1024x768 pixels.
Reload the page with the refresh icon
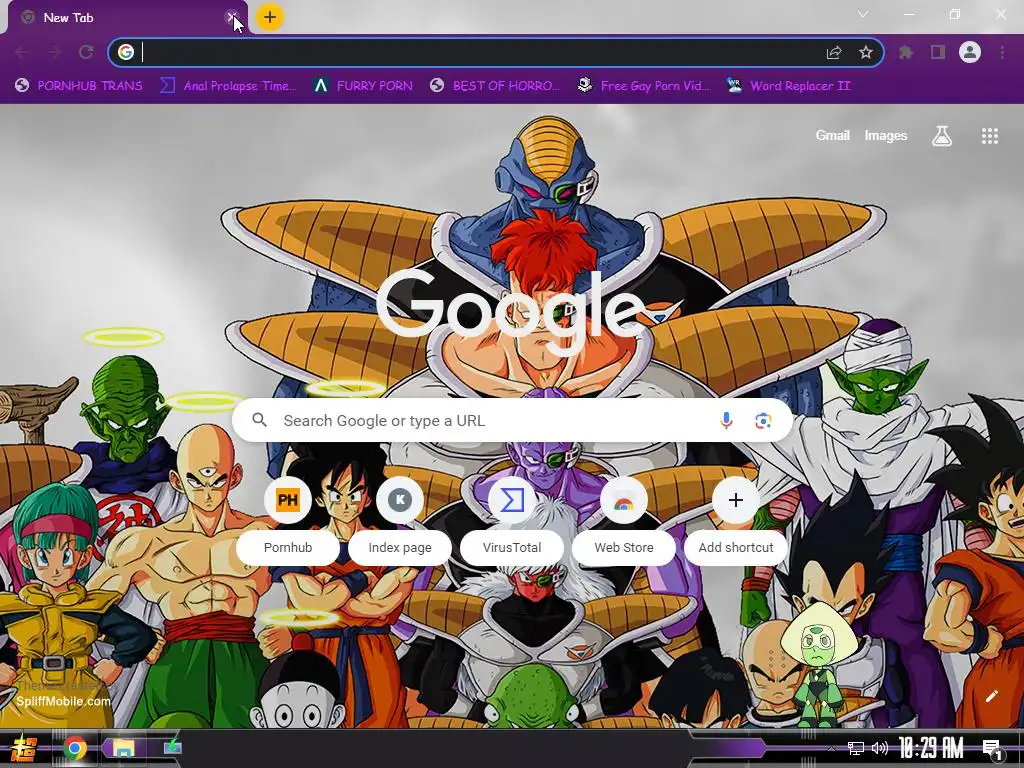[x=86, y=52]
